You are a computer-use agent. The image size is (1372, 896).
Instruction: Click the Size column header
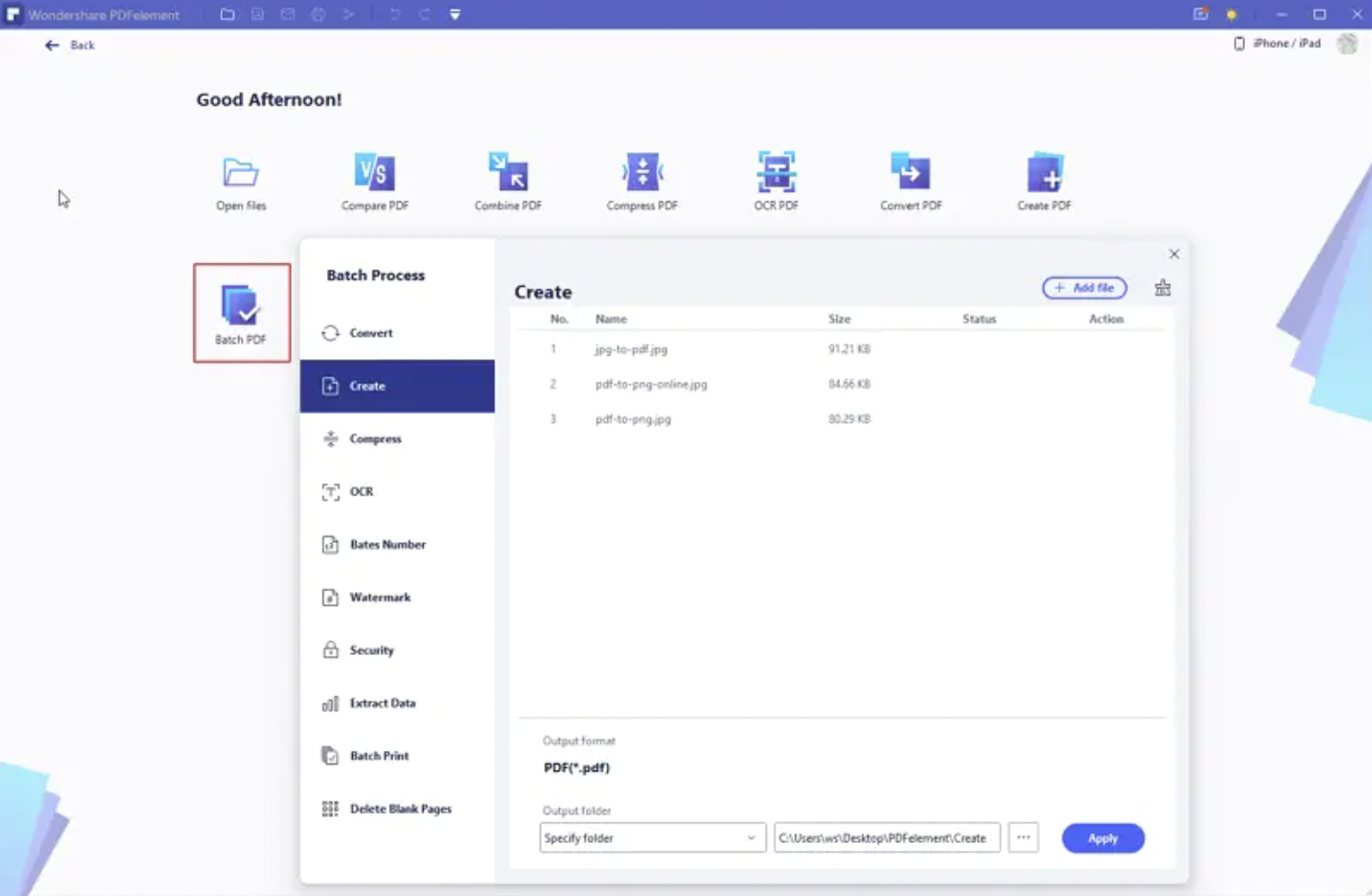click(x=839, y=319)
